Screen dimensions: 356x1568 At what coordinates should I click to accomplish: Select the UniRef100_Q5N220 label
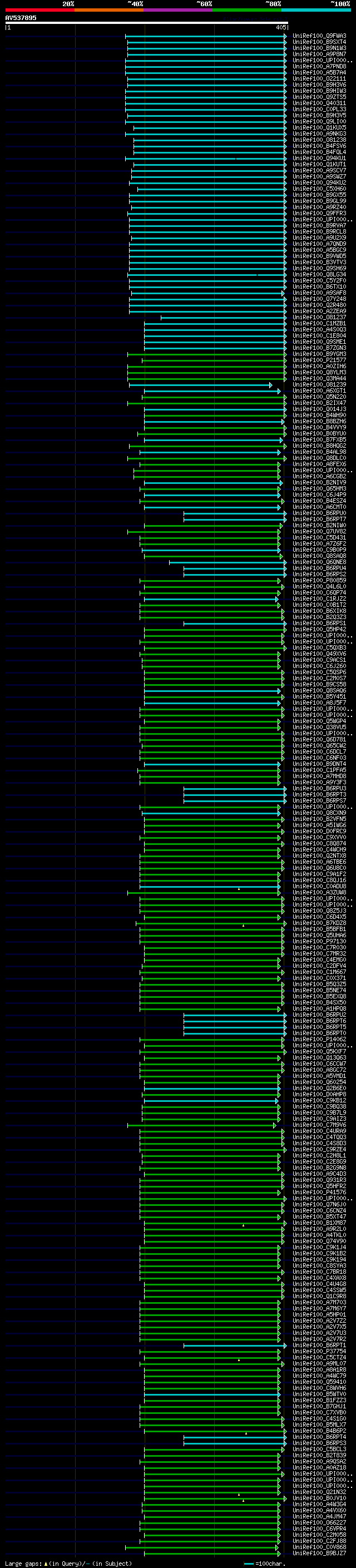coord(319,397)
